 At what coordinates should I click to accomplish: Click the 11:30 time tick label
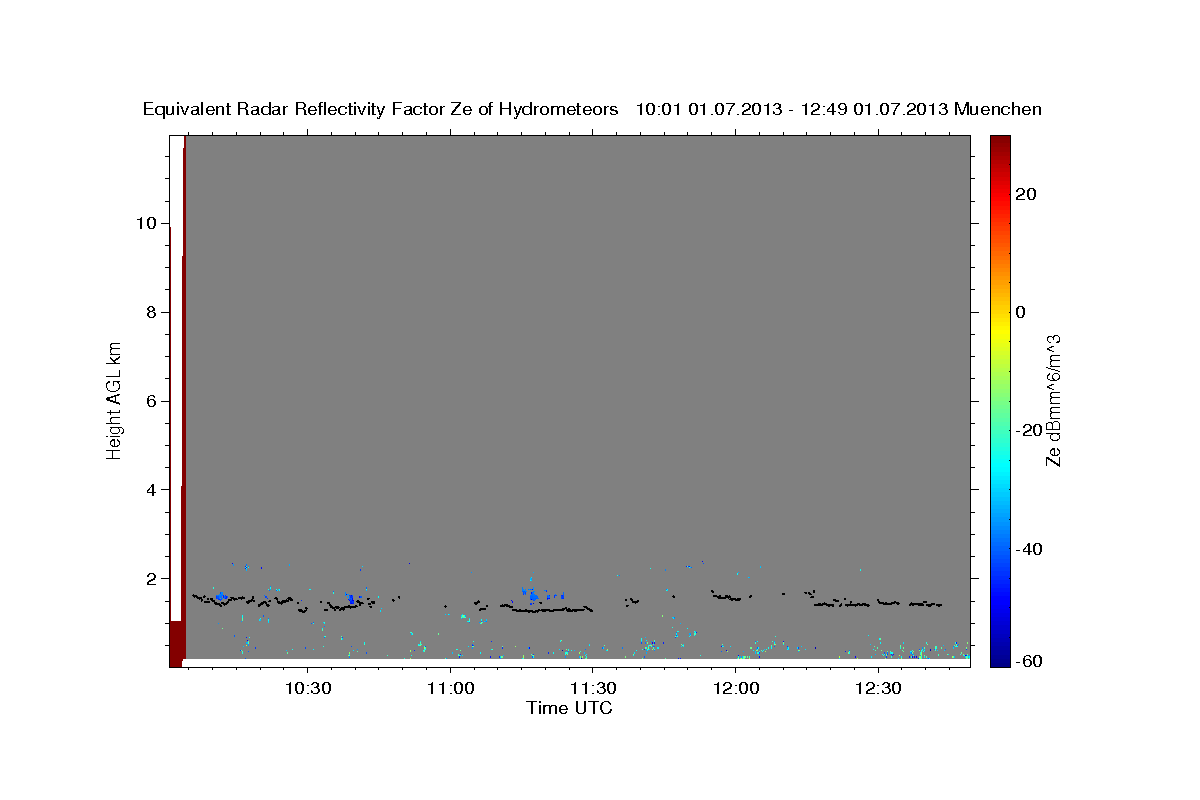[x=593, y=689]
